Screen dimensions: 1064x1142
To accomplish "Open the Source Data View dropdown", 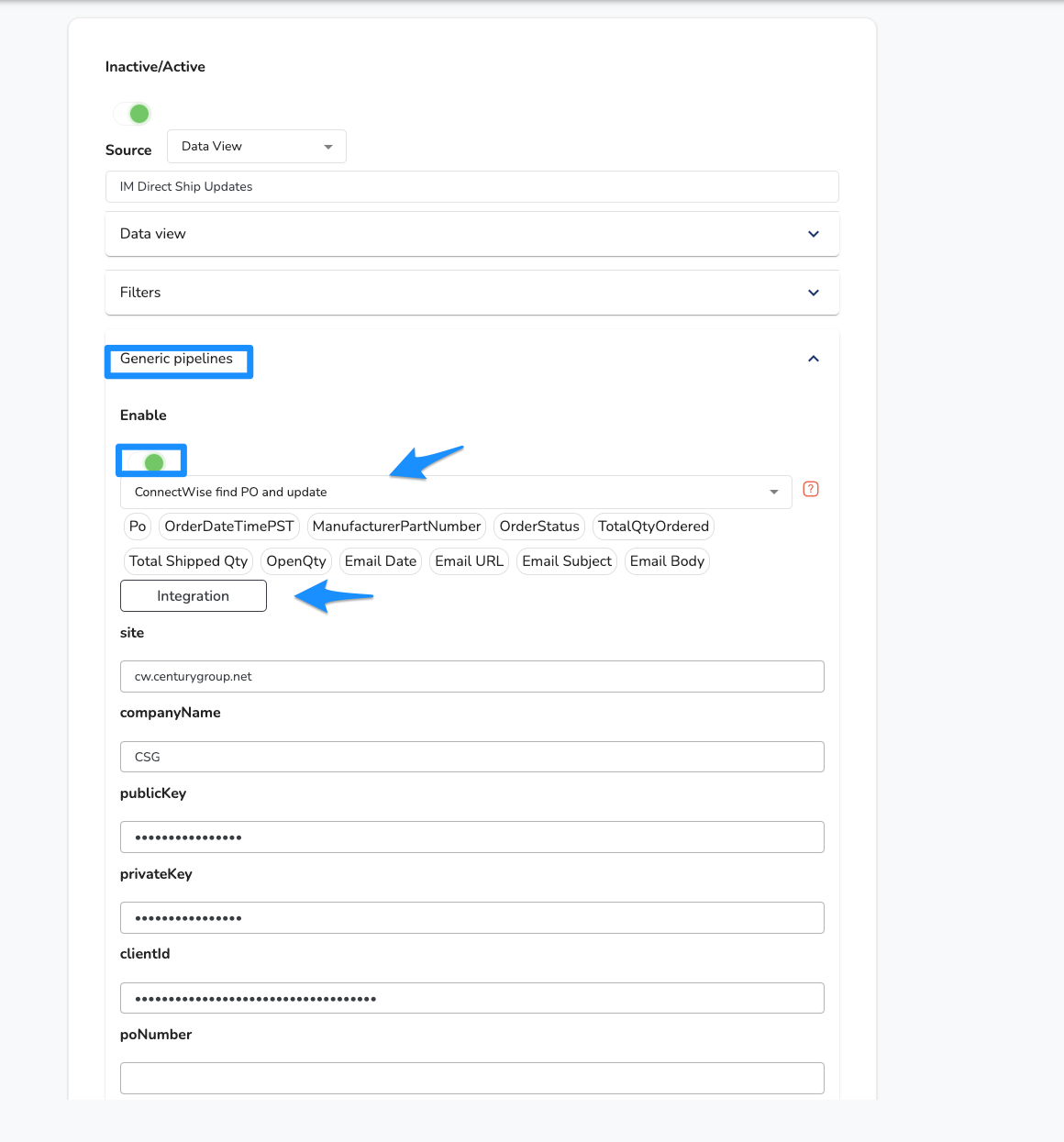I will click(x=257, y=147).
